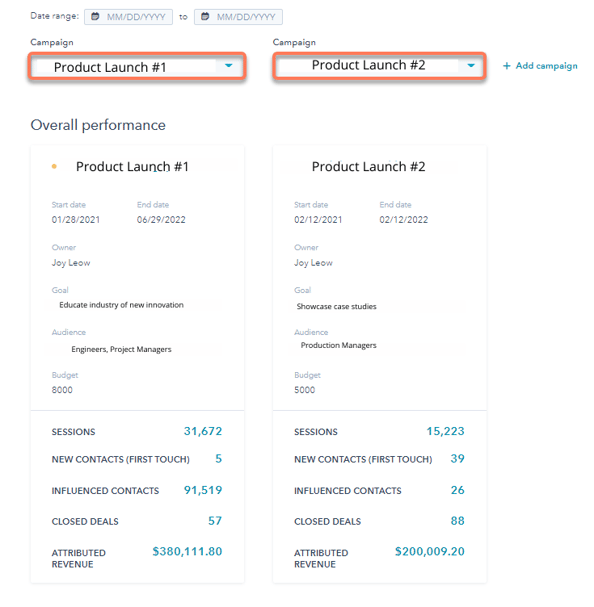
Task: Focus the date range end input field
Action: point(239,17)
